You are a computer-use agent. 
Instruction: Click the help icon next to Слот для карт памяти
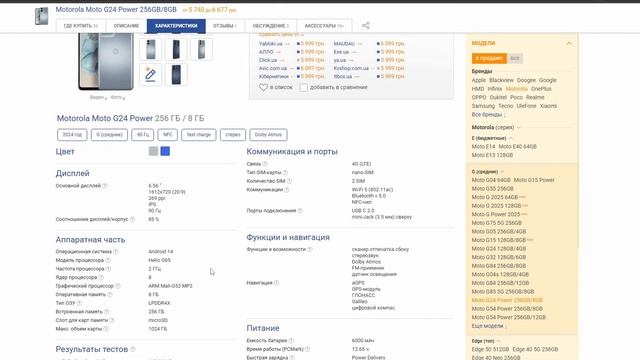pyautogui.click(x=112, y=320)
